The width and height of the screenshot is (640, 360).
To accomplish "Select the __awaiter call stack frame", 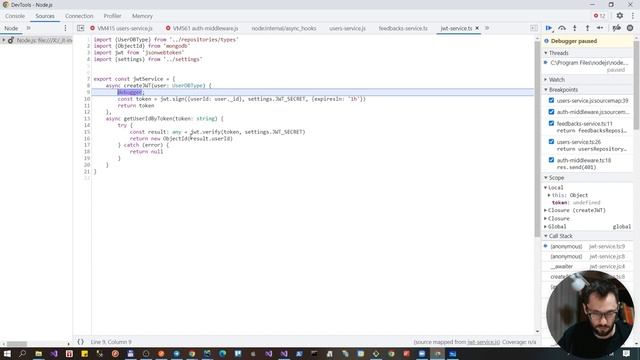I will (588, 266).
